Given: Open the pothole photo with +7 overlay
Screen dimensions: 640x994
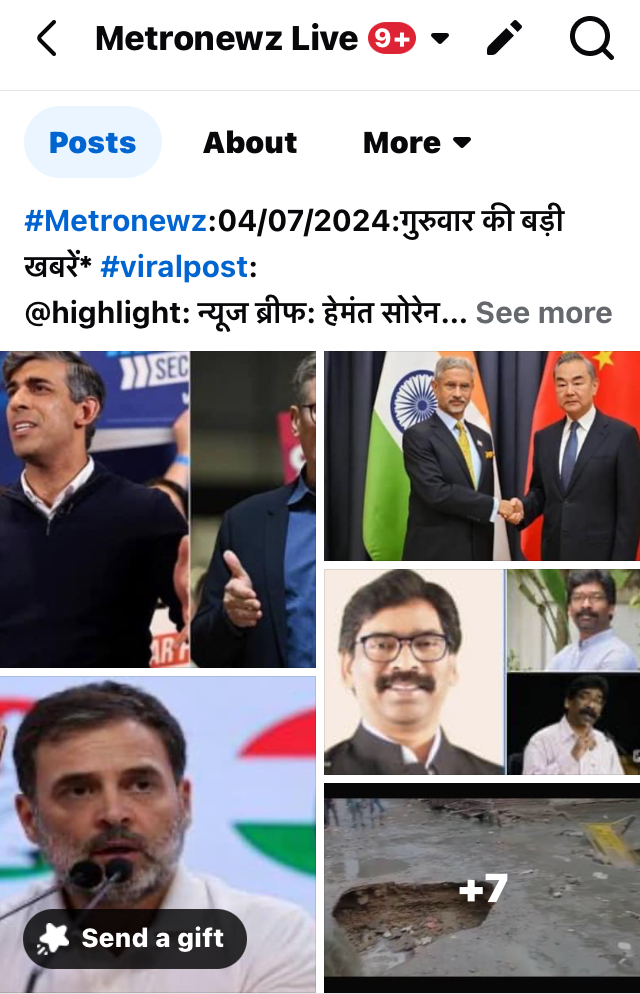Looking at the screenshot, I should 482,888.
